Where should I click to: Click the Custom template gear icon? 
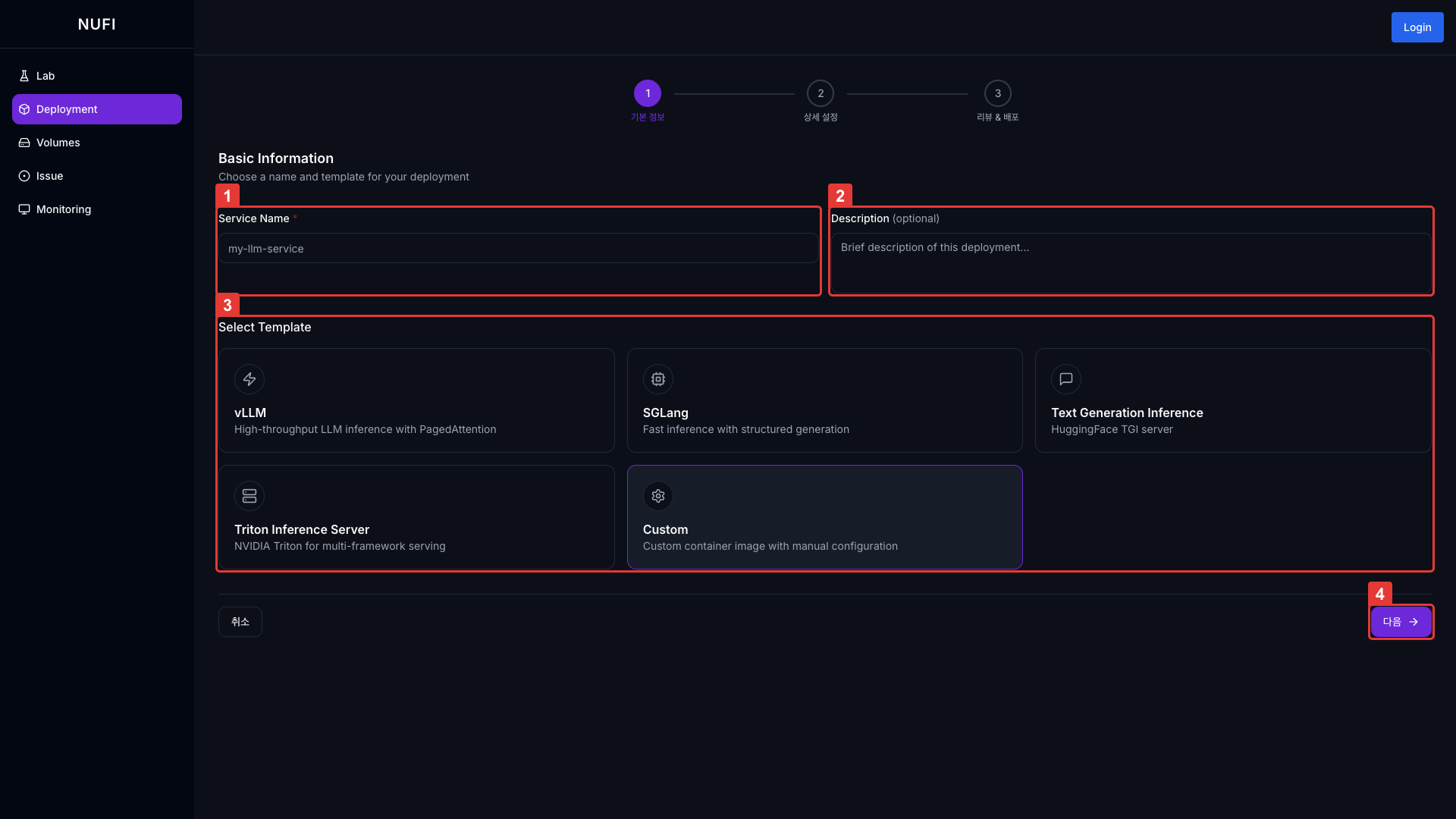click(x=657, y=496)
